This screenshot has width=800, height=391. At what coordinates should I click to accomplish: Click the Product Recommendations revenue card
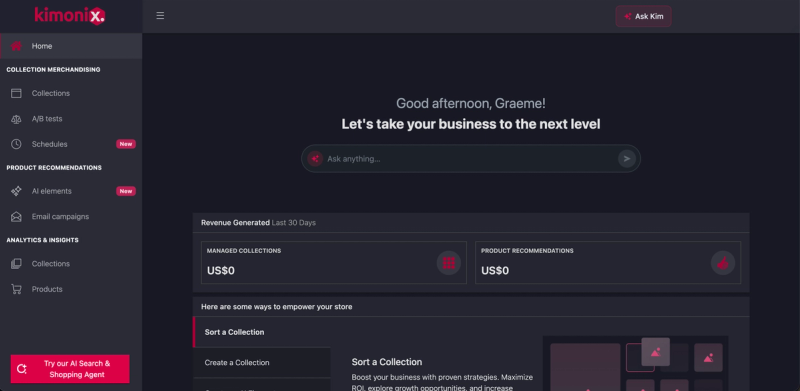pos(608,262)
